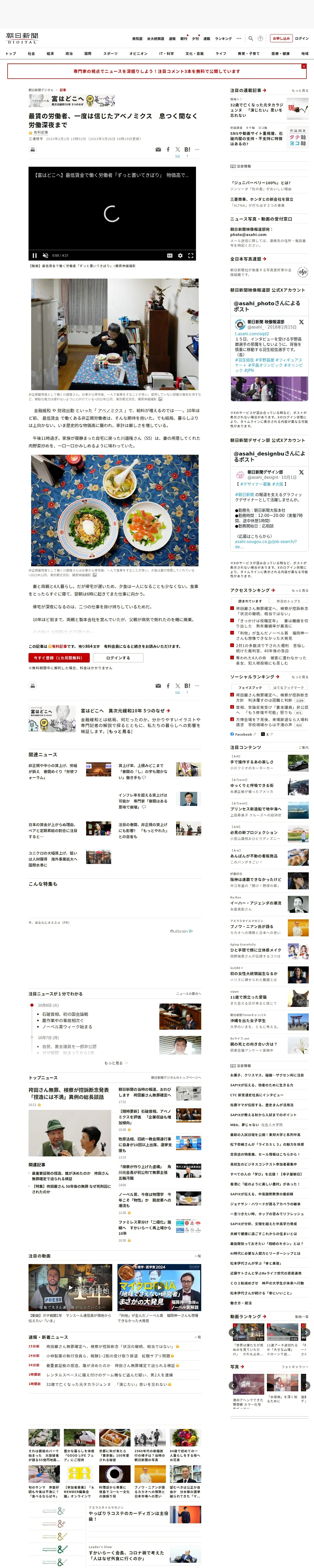Open もっと見る beside アクセスランキング

pyautogui.click(x=299, y=590)
